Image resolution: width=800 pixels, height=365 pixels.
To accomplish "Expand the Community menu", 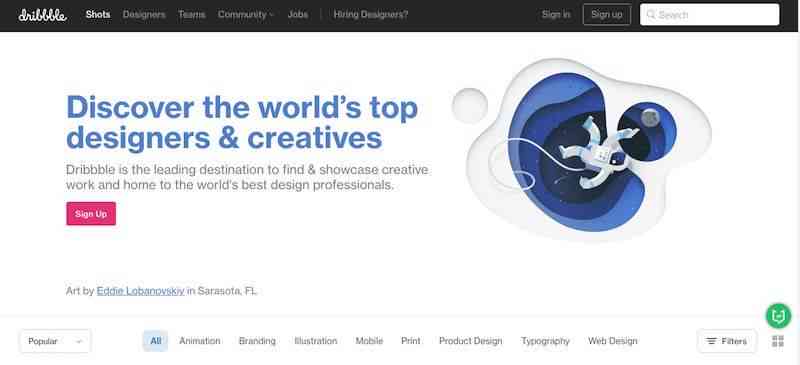I will [x=246, y=15].
